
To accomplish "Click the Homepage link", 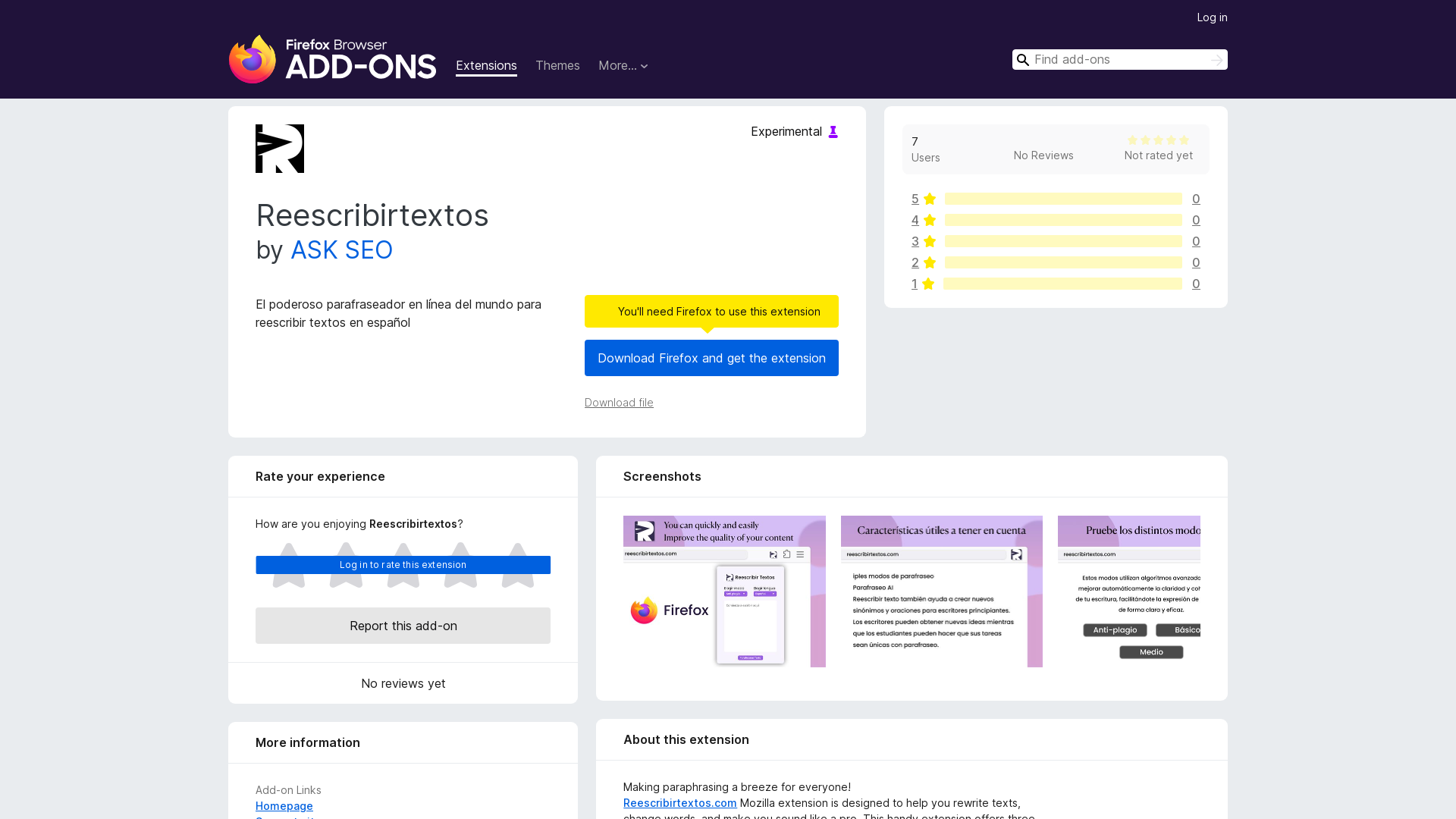I will [284, 806].
